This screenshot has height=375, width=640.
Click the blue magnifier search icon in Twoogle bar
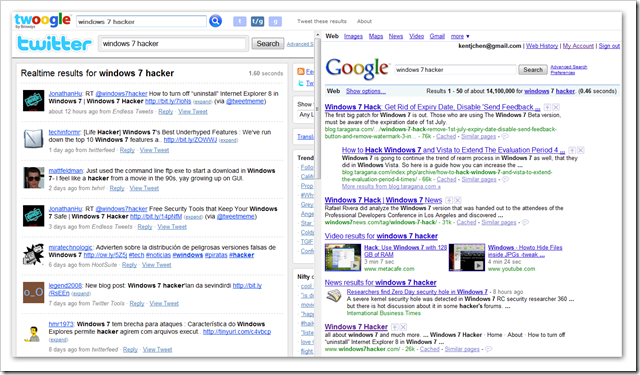[215, 21]
